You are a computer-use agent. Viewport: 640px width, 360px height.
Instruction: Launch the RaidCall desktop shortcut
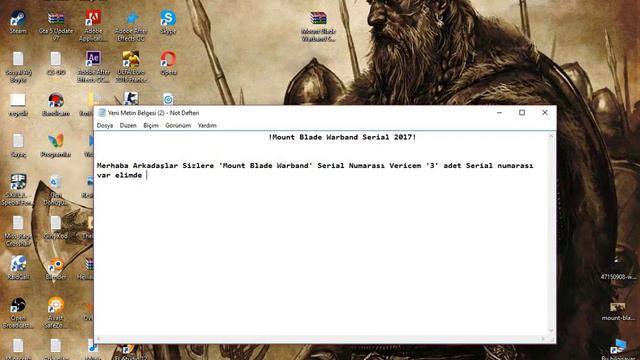click(18, 268)
